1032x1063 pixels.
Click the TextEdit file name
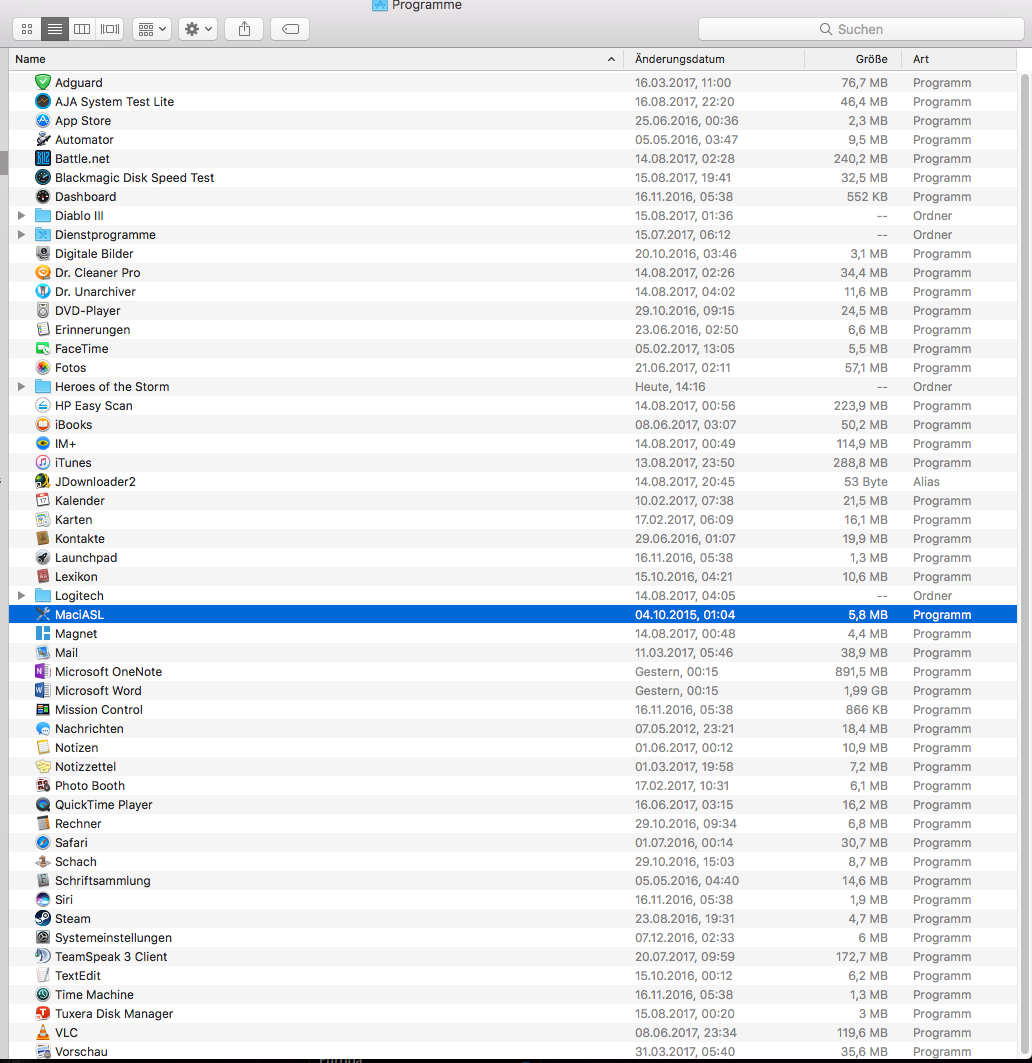pyautogui.click(x=77, y=975)
